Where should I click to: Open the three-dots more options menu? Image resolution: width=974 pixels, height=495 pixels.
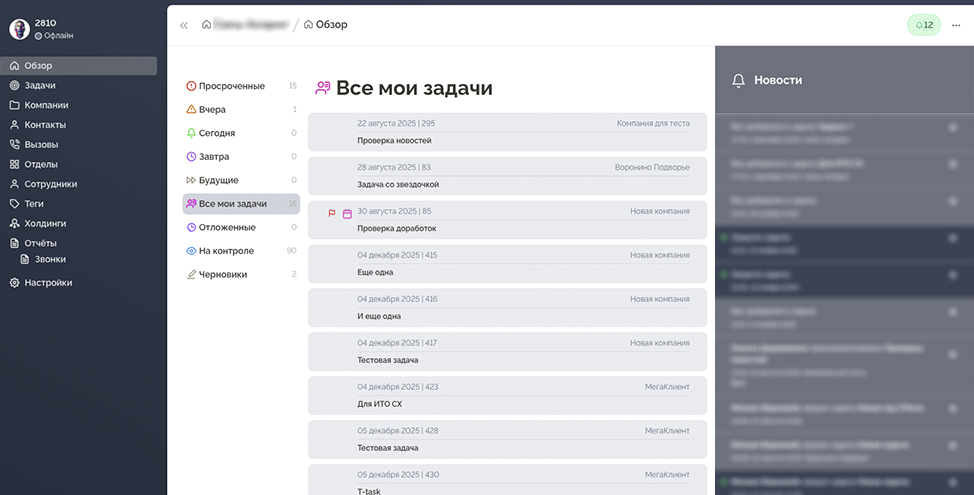pos(956,25)
